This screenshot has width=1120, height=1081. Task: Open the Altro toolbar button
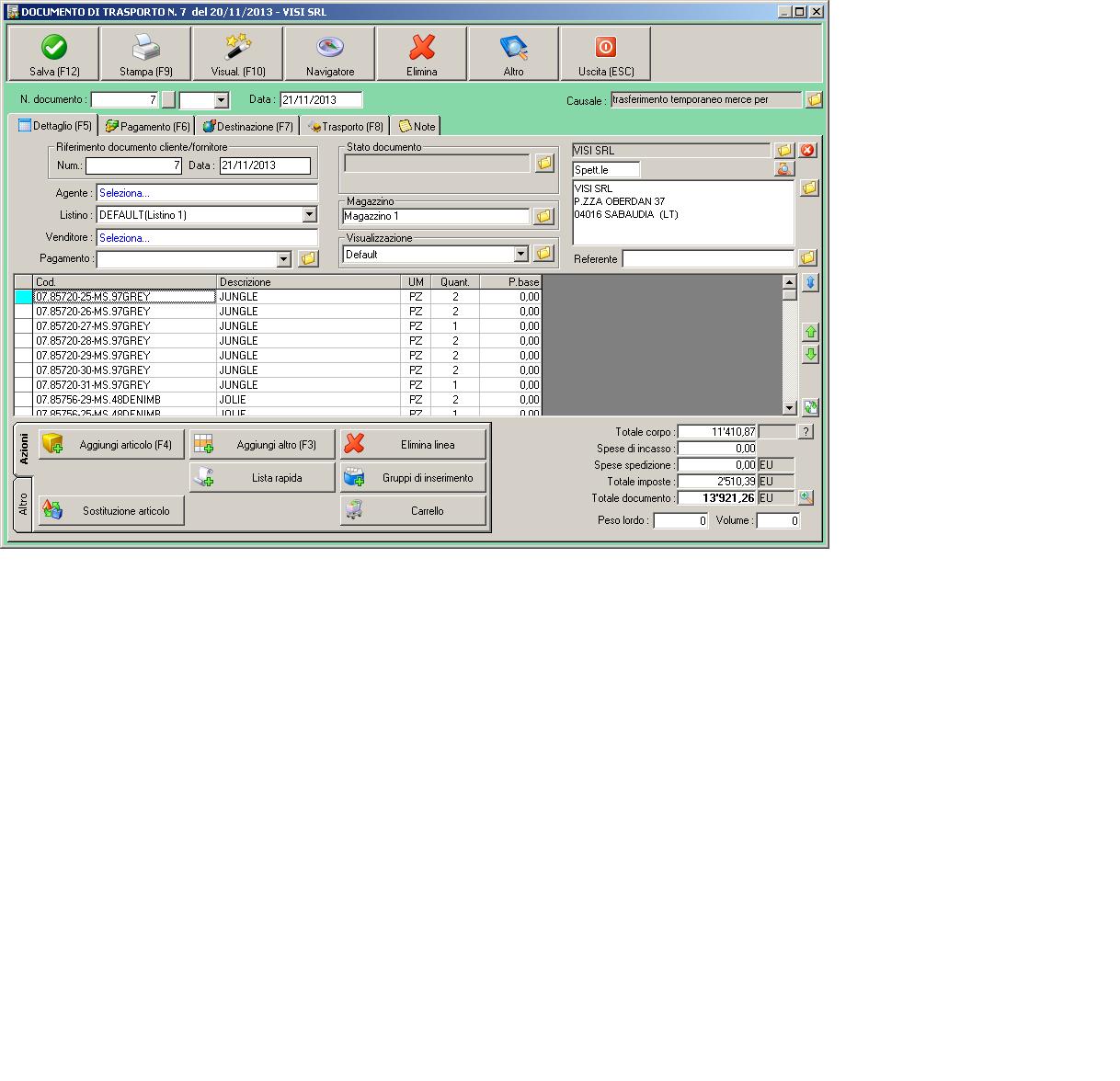514,54
